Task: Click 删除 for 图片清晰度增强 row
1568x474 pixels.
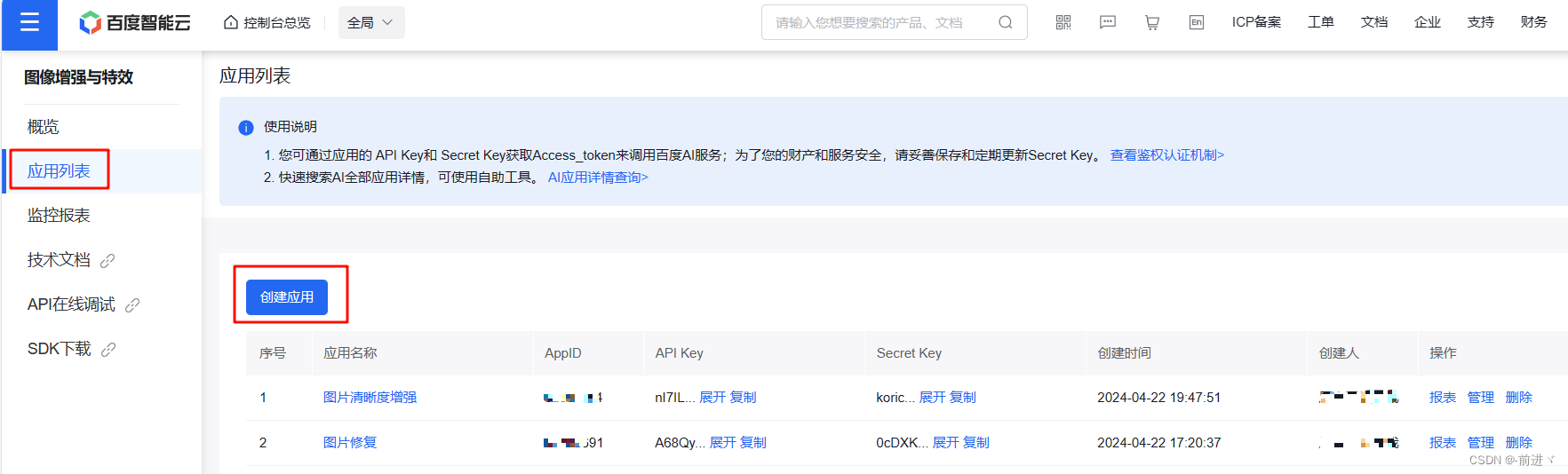Action: [x=1519, y=398]
